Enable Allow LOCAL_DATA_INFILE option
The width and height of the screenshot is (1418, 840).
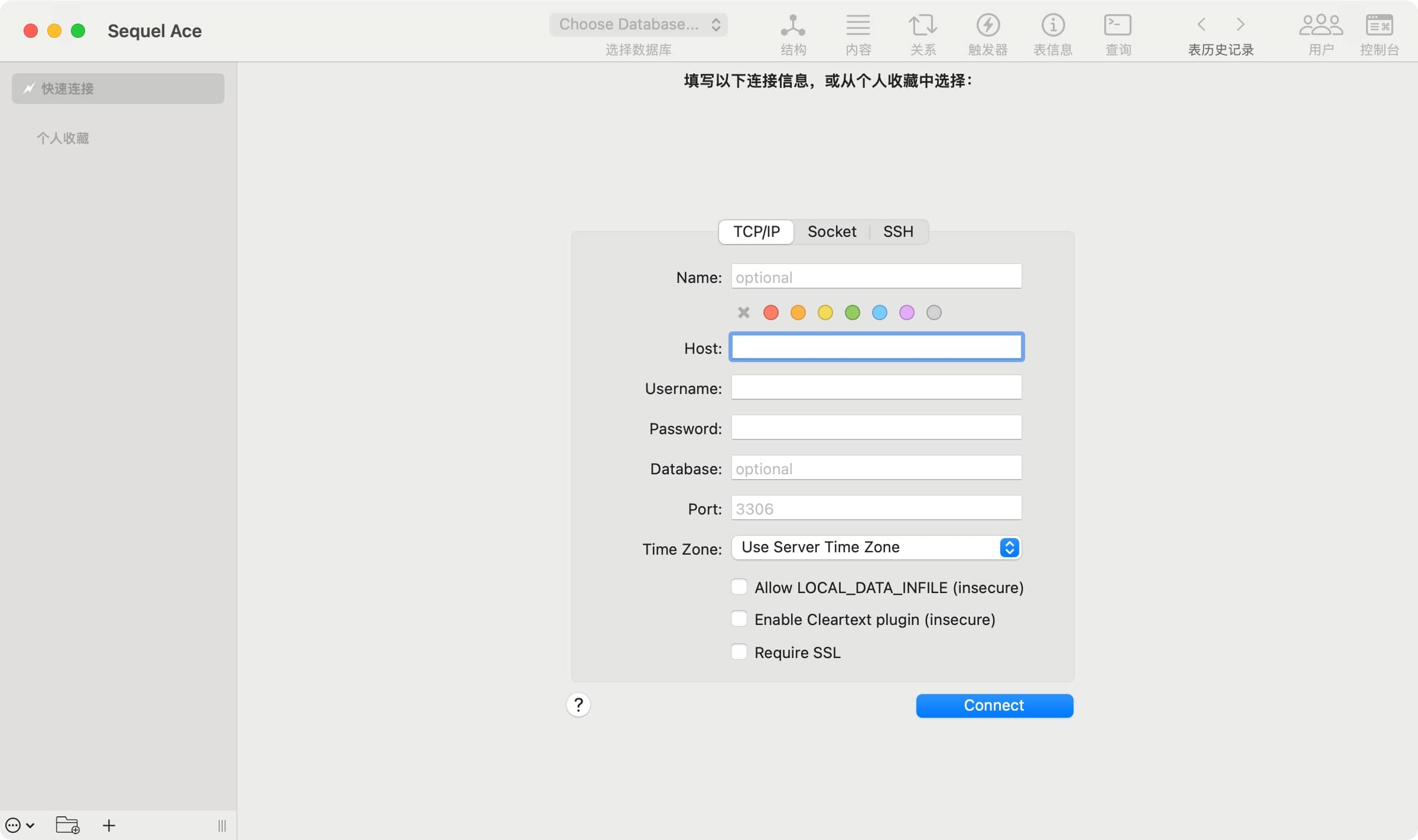click(x=739, y=586)
